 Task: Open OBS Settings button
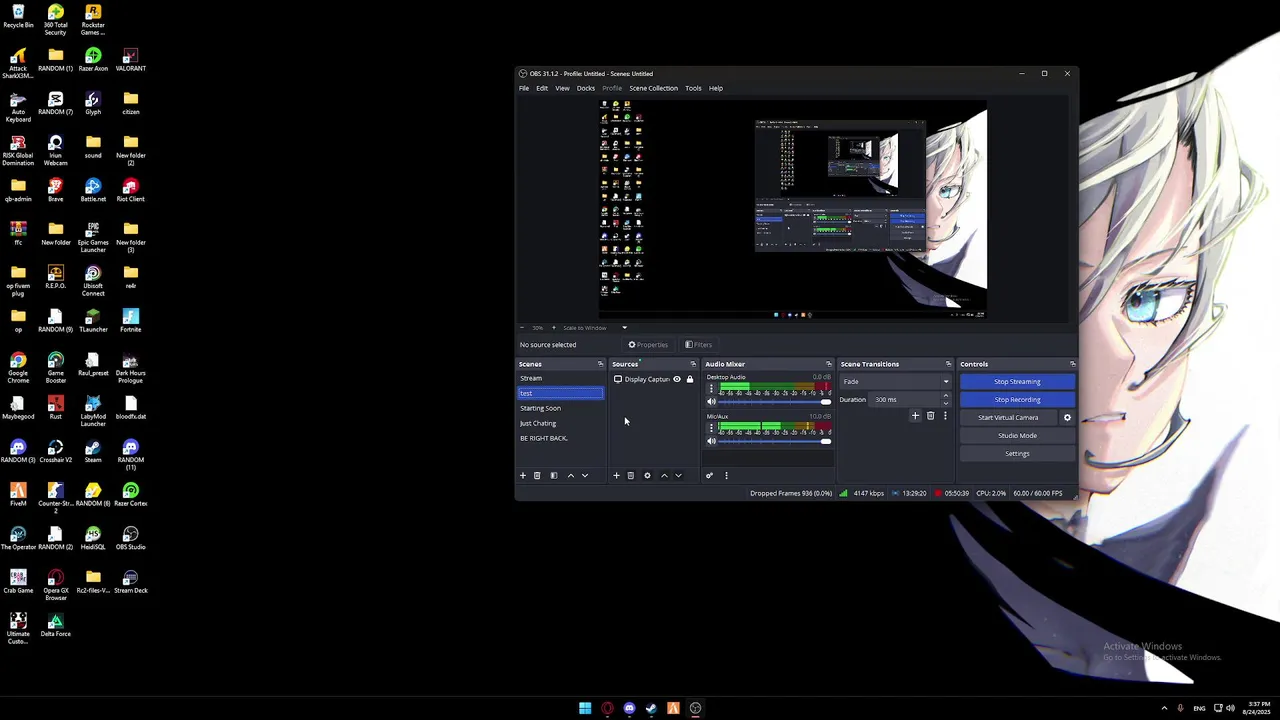[1017, 453]
